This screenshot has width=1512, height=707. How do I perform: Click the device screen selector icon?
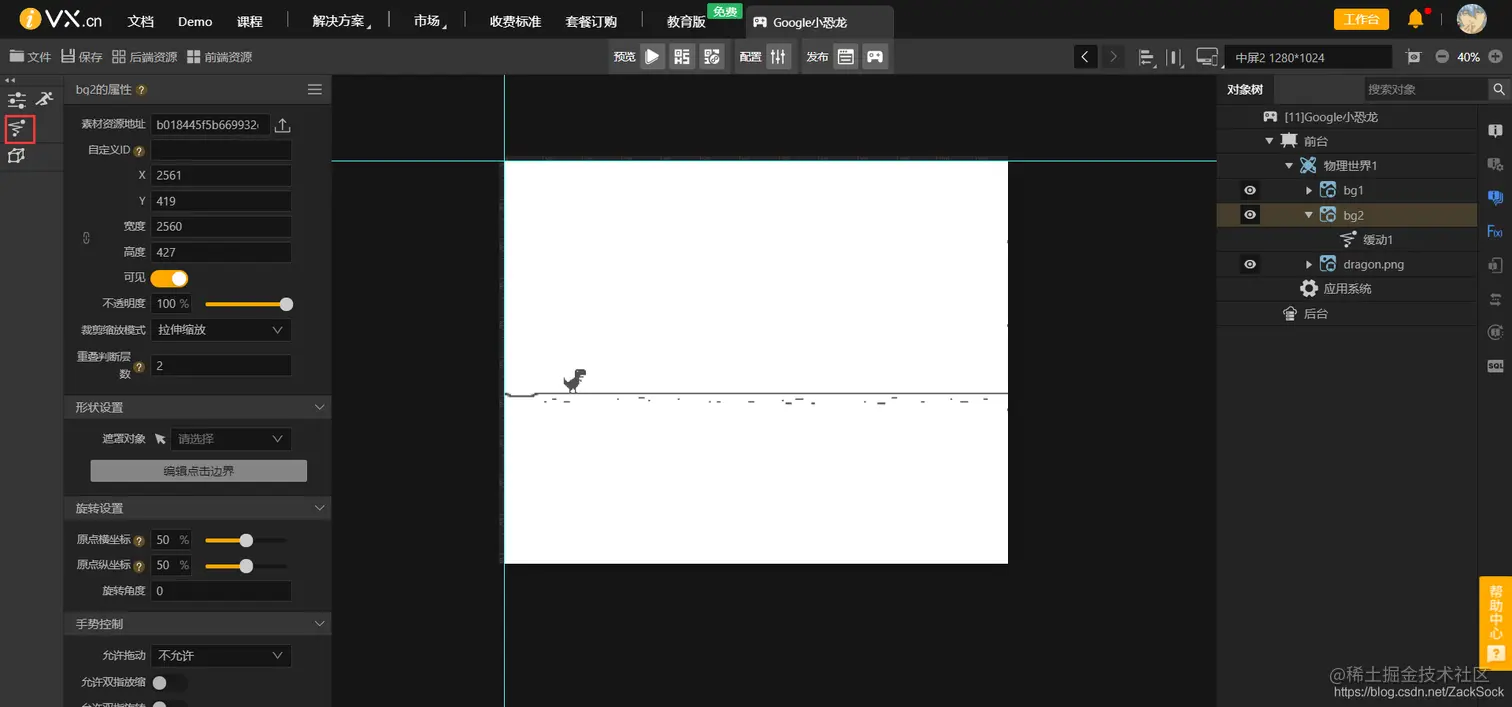pos(1206,57)
